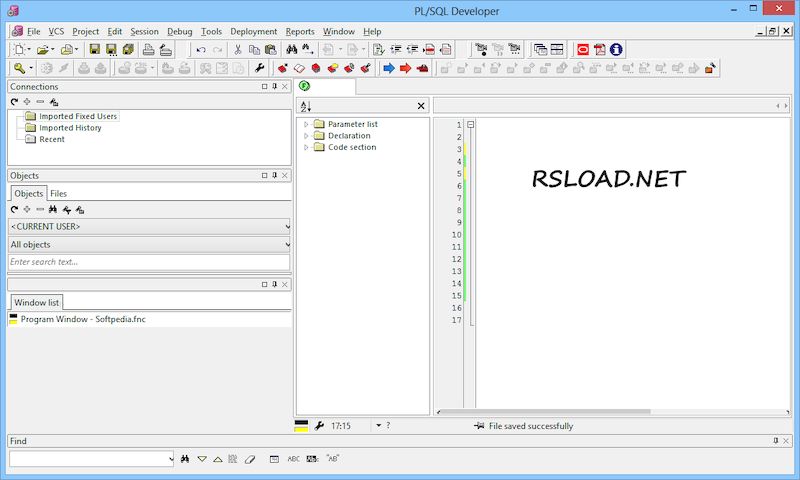Viewport: 800px width, 480px height.
Task: Click the Find previous up triangle
Action: (218, 459)
